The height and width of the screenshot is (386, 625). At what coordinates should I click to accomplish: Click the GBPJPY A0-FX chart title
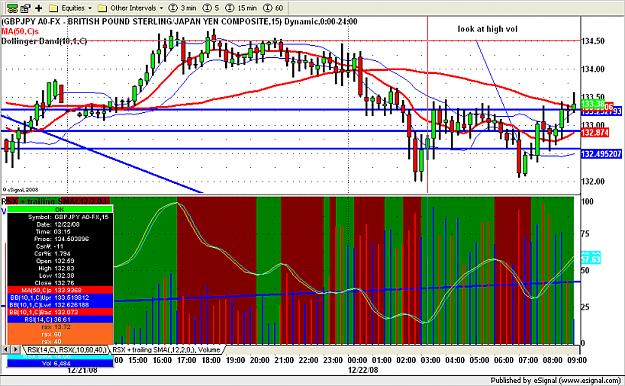[179, 22]
